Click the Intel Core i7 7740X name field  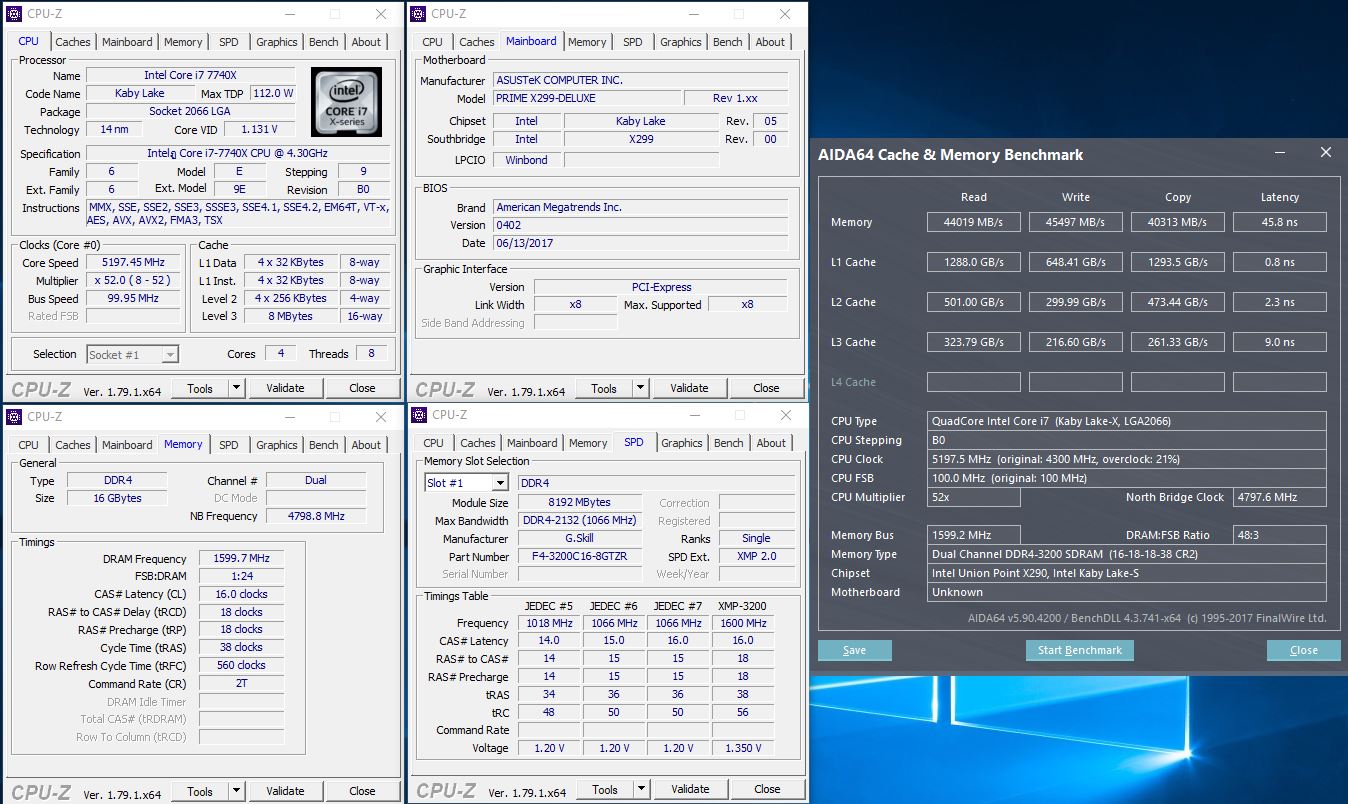tap(190, 75)
